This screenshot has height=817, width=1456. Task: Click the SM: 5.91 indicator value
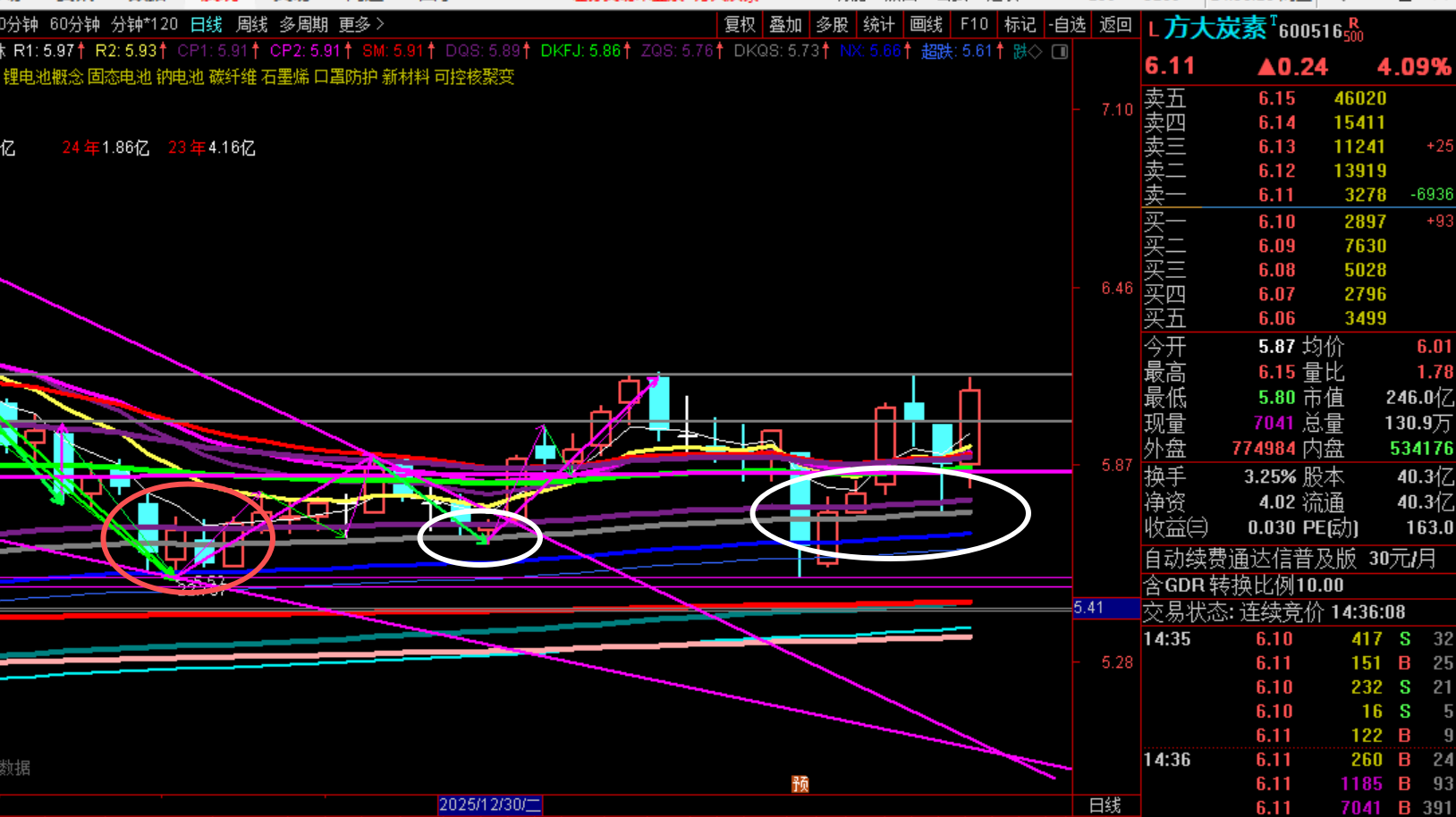click(x=399, y=52)
